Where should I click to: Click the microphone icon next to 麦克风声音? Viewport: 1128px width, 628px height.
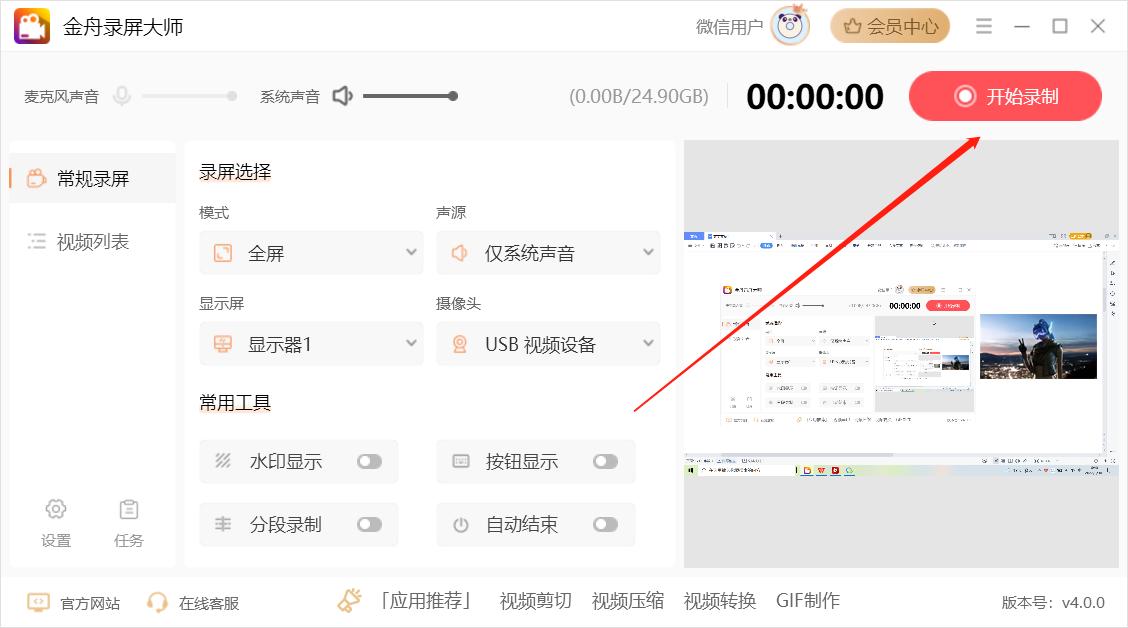pos(120,95)
